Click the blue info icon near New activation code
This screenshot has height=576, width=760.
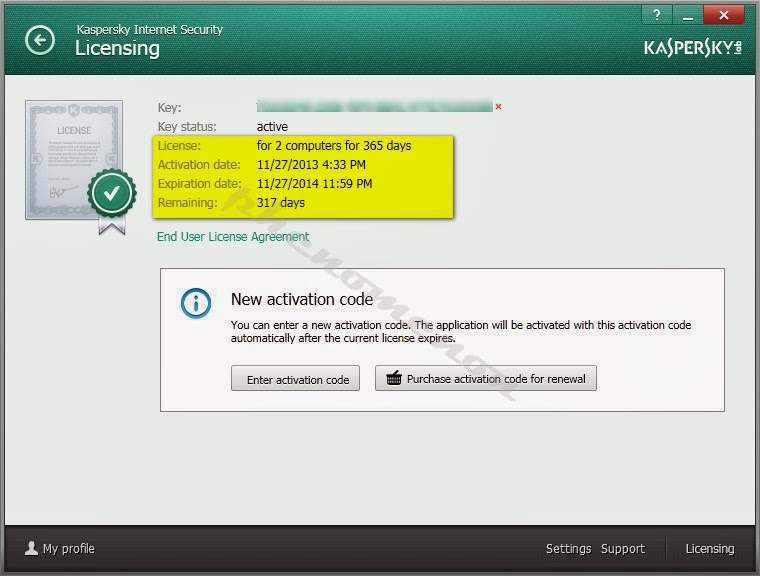tap(196, 304)
